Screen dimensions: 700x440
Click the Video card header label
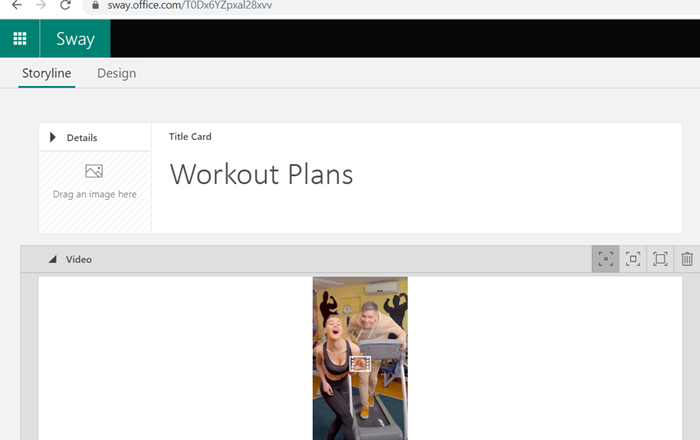coord(79,259)
